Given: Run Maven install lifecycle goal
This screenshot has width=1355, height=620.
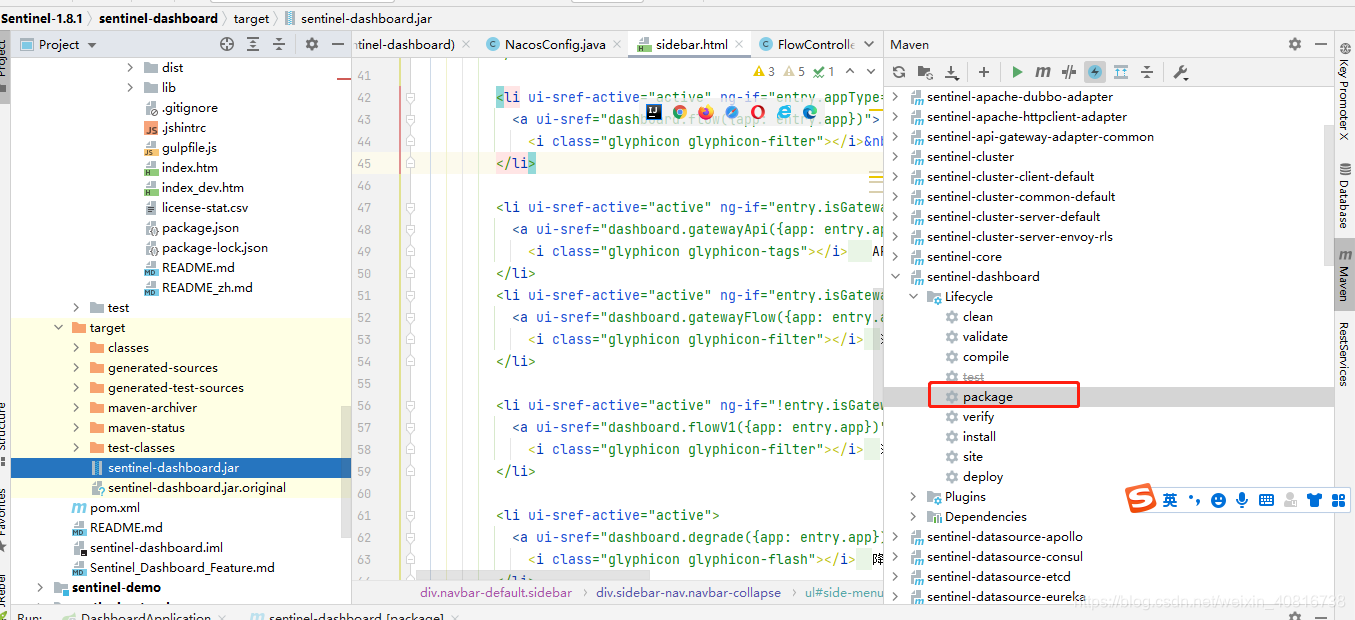Looking at the screenshot, I should coord(979,436).
